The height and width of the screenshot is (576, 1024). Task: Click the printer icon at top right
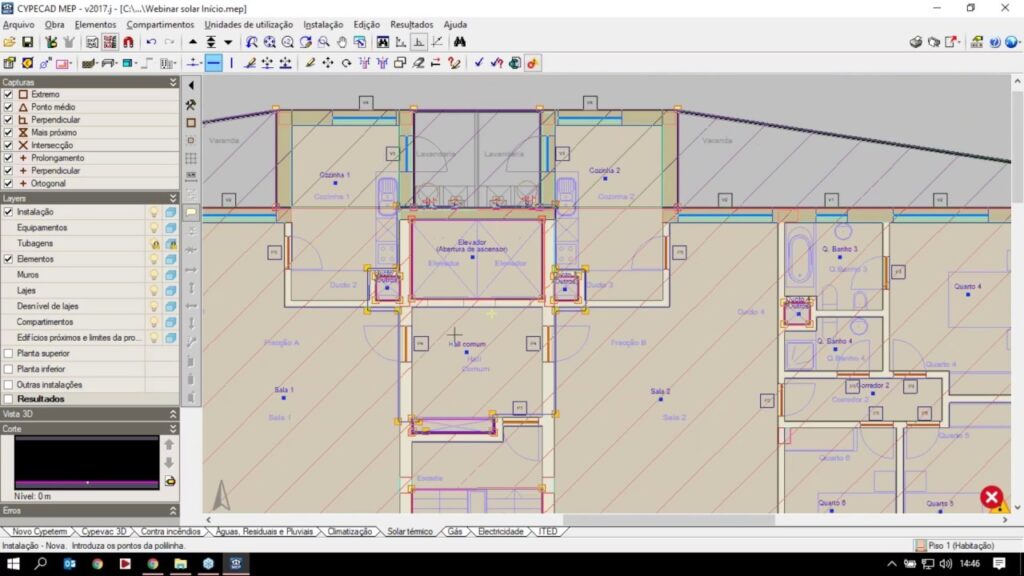point(915,42)
